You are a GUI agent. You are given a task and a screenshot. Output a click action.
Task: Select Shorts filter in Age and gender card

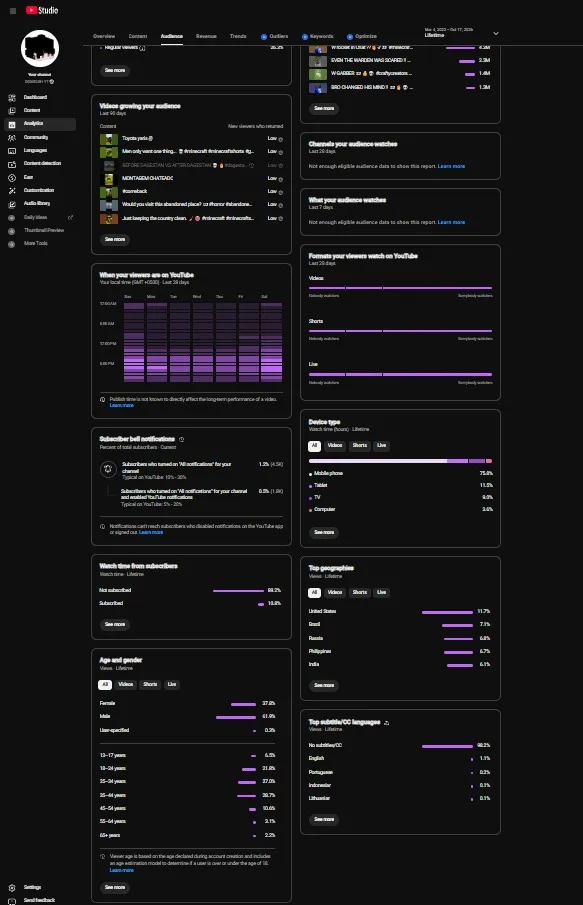150,685
